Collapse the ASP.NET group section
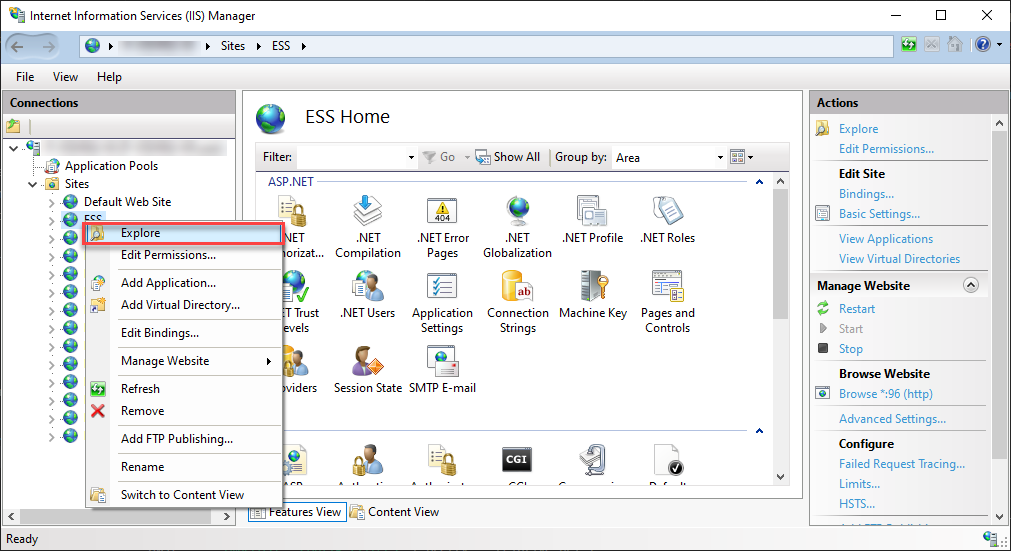Viewport: 1011px width, 551px height. tap(760, 182)
